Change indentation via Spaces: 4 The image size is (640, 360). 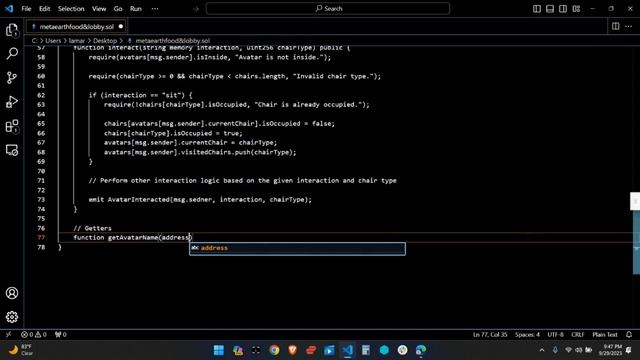pos(527,334)
